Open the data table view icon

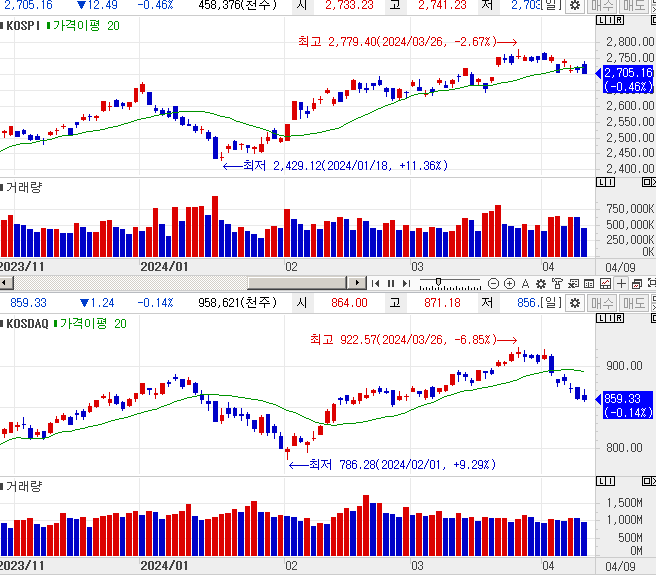click(x=589, y=283)
